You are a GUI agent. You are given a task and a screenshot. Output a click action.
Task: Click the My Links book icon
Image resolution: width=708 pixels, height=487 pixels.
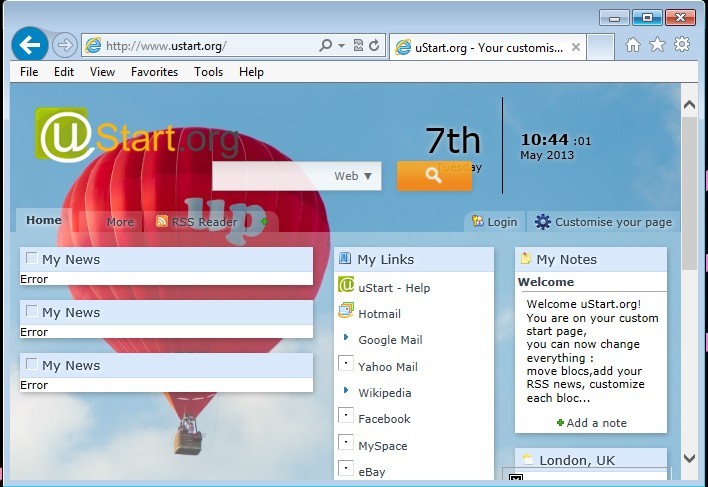(x=345, y=258)
